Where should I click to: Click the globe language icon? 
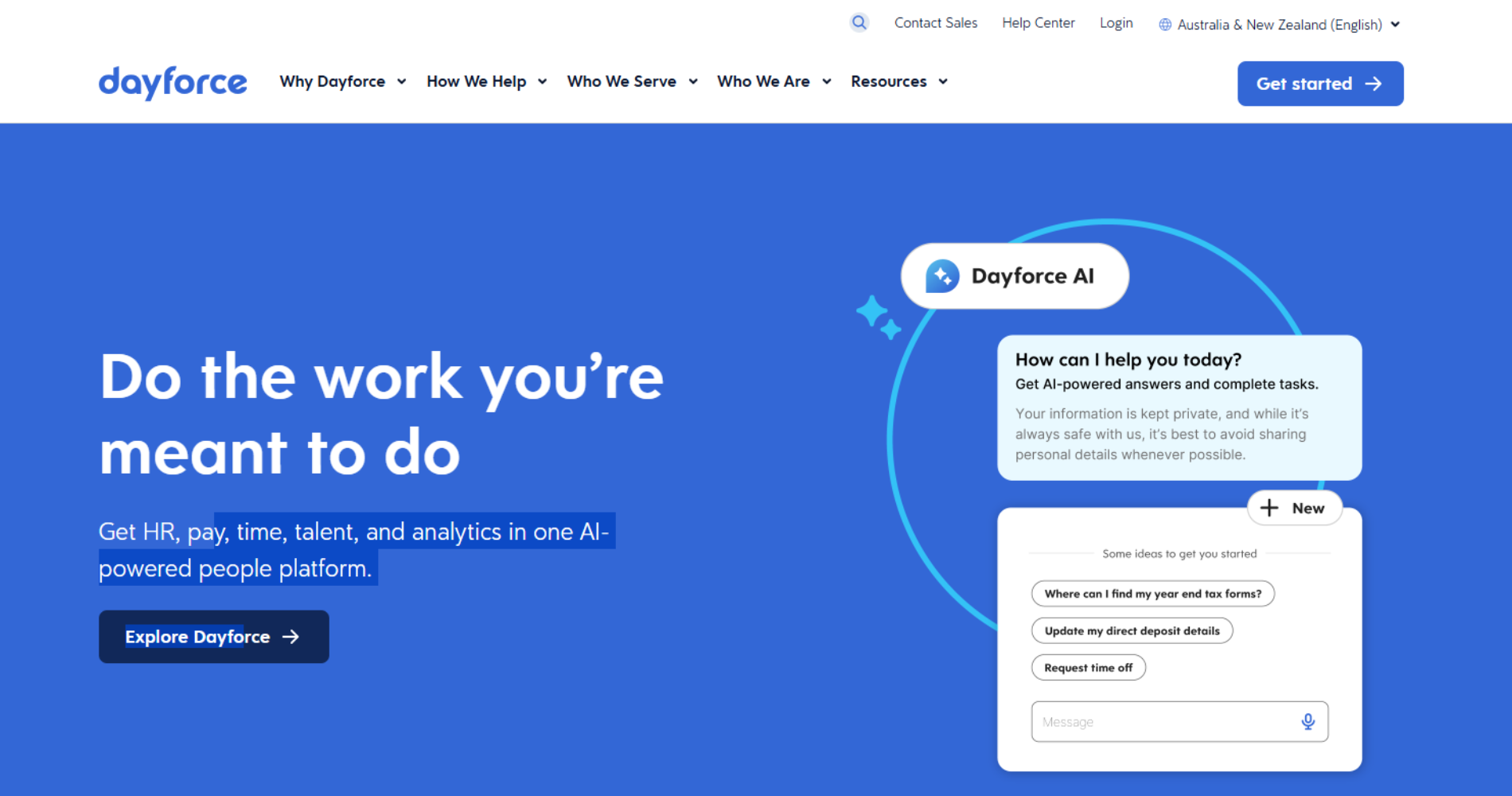click(1164, 24)
